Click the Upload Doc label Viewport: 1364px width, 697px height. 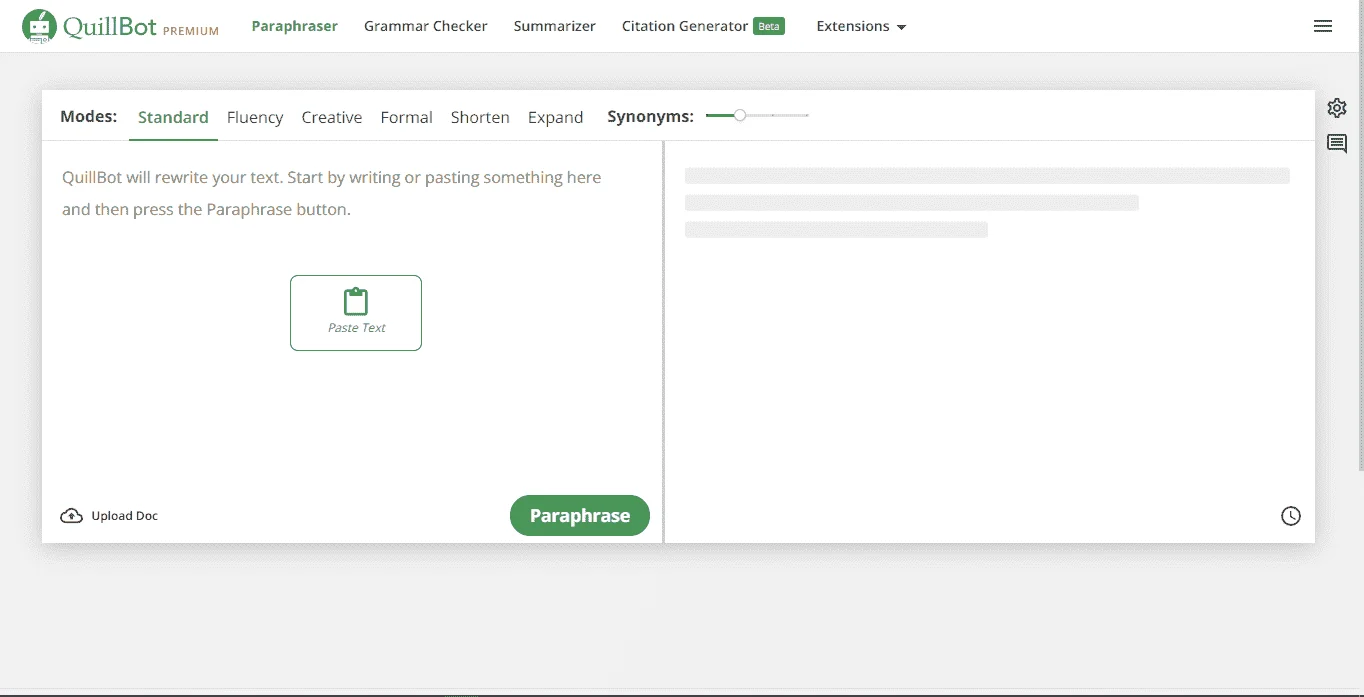[125, 516]
